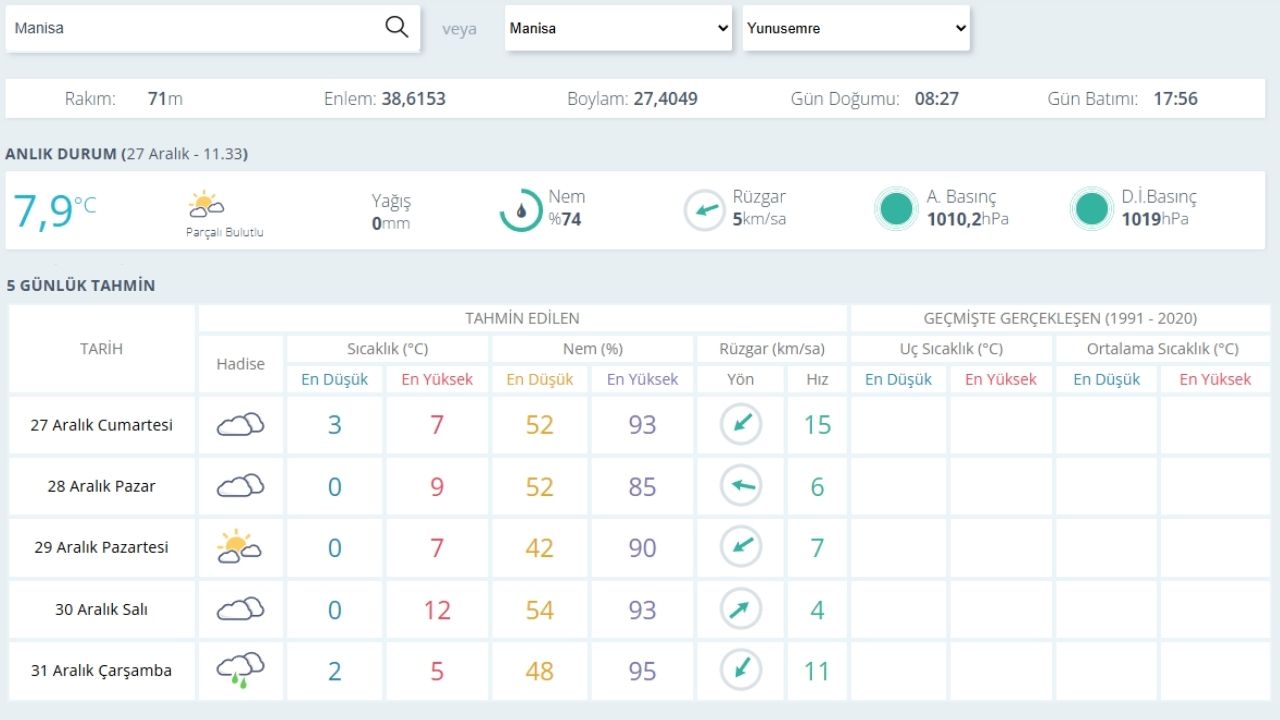Click wind direction icon for 28 Aralık Pazar
This screenshot has width=1280, height=720.
[x=741, y=487]
